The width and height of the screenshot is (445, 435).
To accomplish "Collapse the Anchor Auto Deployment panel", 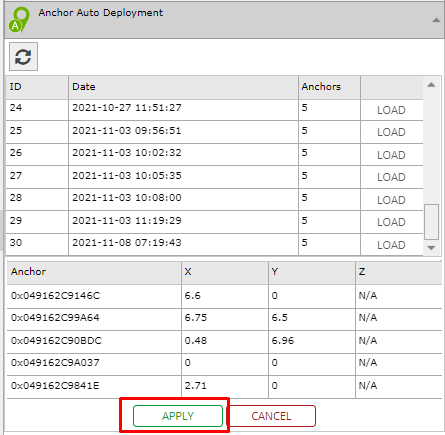I will [436, 20].
